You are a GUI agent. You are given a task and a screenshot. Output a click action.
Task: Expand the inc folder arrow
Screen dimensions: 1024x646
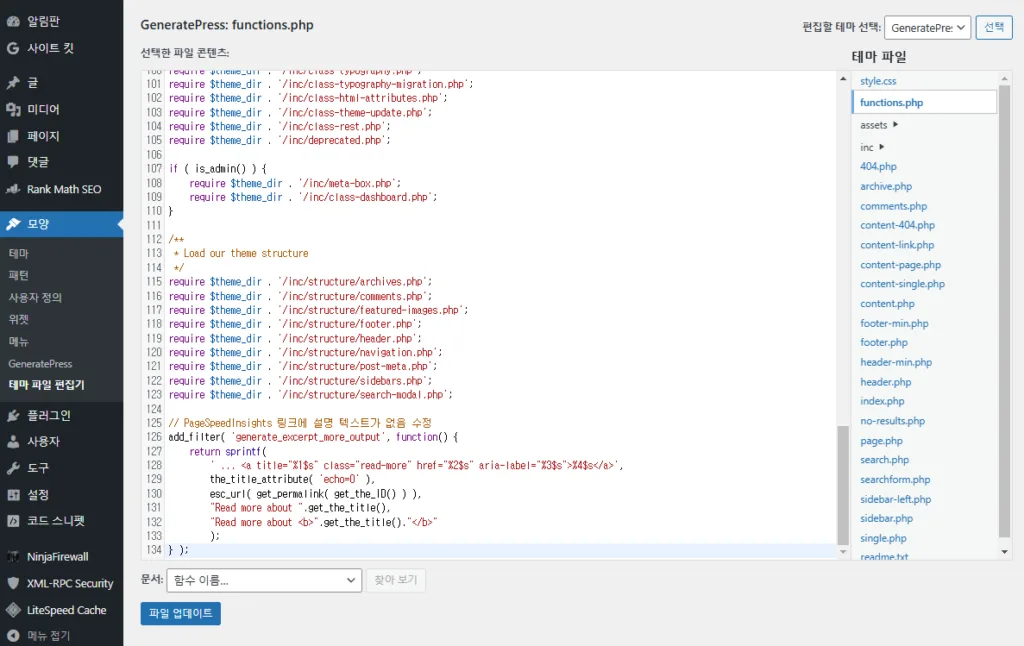(882, 147)
